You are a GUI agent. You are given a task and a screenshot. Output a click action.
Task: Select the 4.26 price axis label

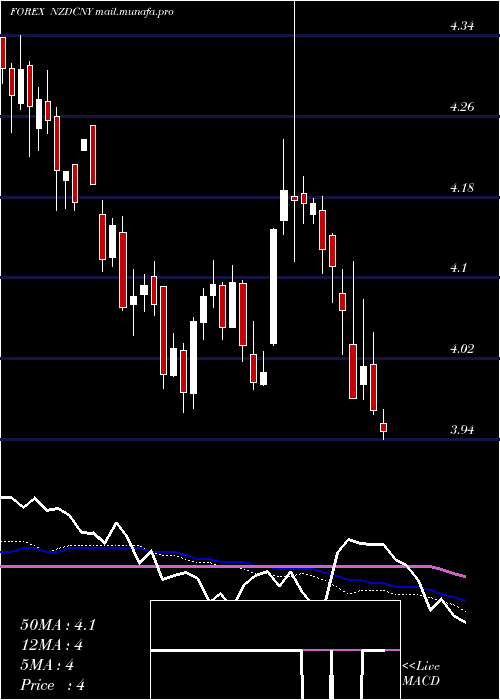pyautogui.click(x=462, y=107)
